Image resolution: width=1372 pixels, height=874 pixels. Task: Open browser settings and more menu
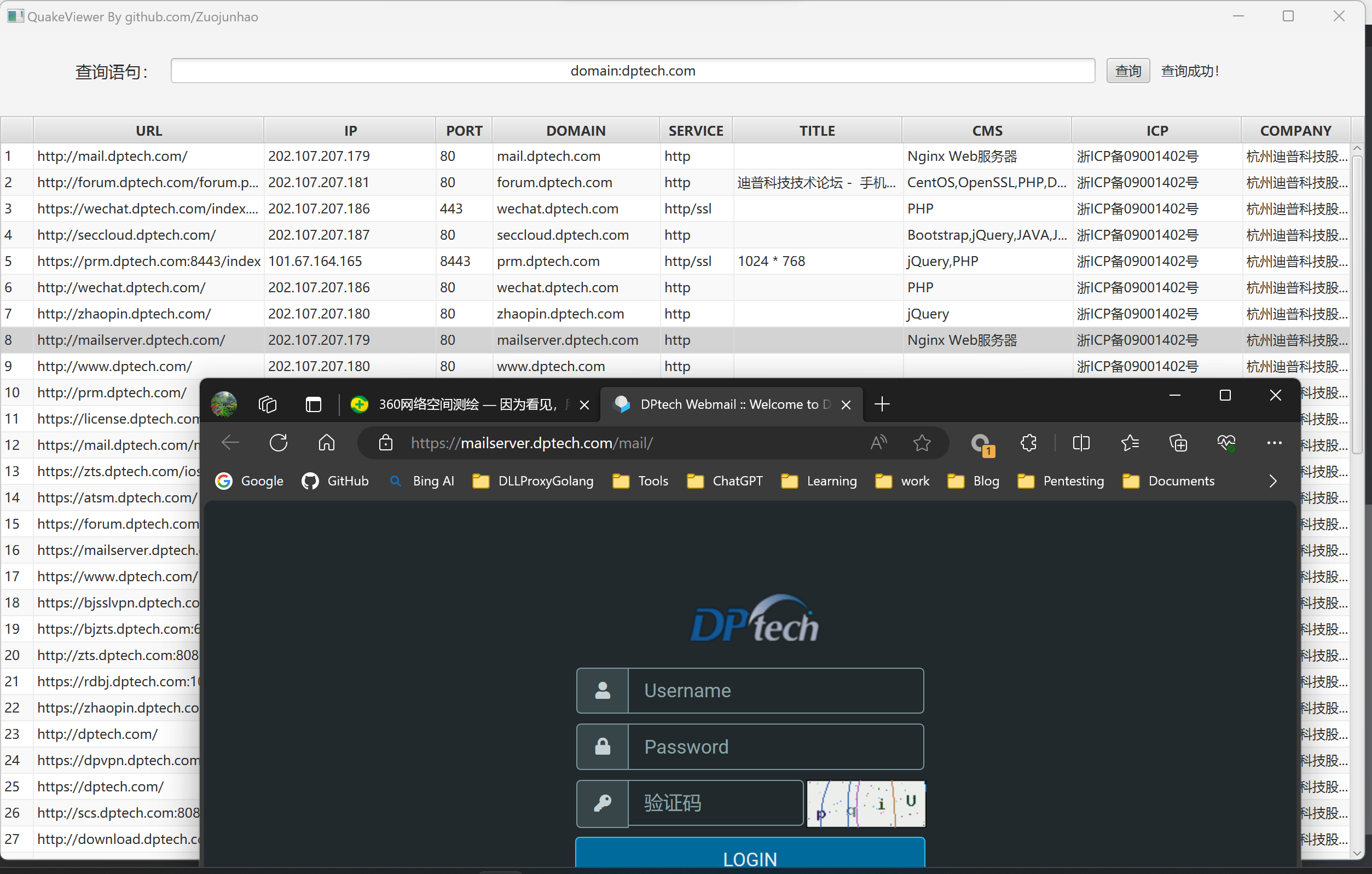tap(1274, 443)
